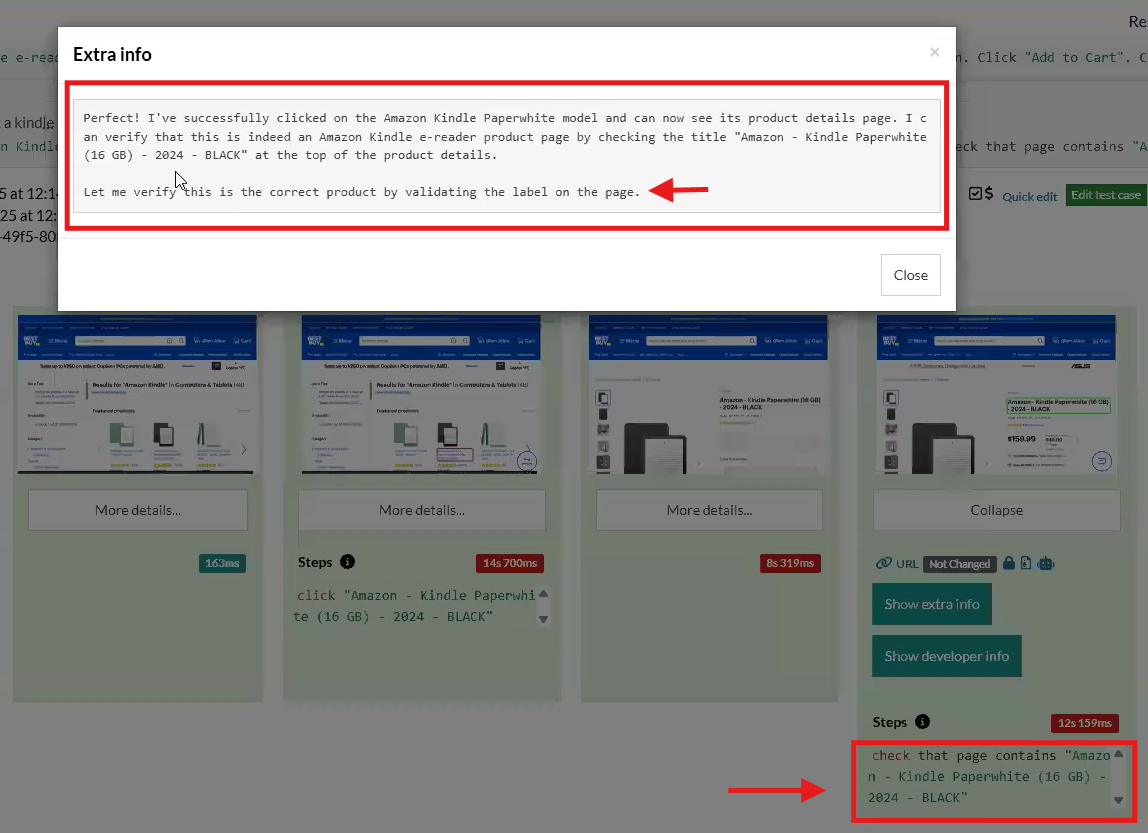Click up arrow of check-step text scrollbar
This screenshot has width=1148, height=833.
(1118, 753)
